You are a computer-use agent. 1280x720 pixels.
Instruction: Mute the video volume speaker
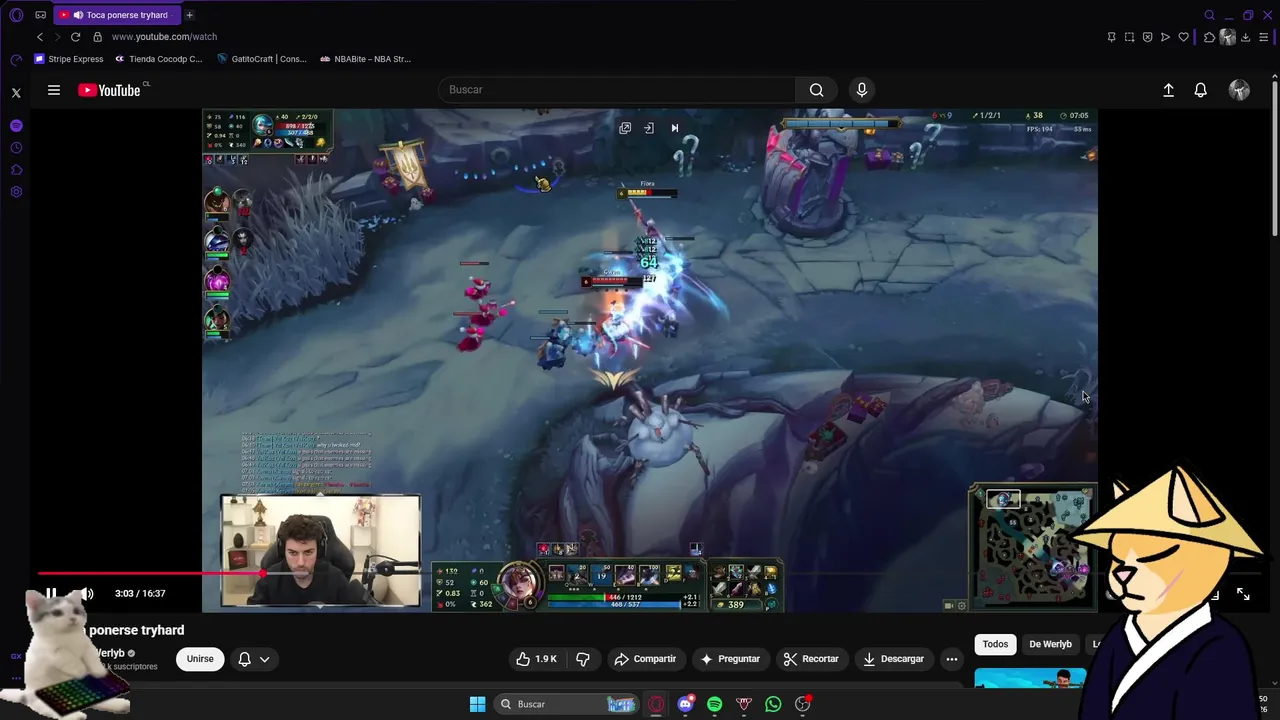coord(87,594)
